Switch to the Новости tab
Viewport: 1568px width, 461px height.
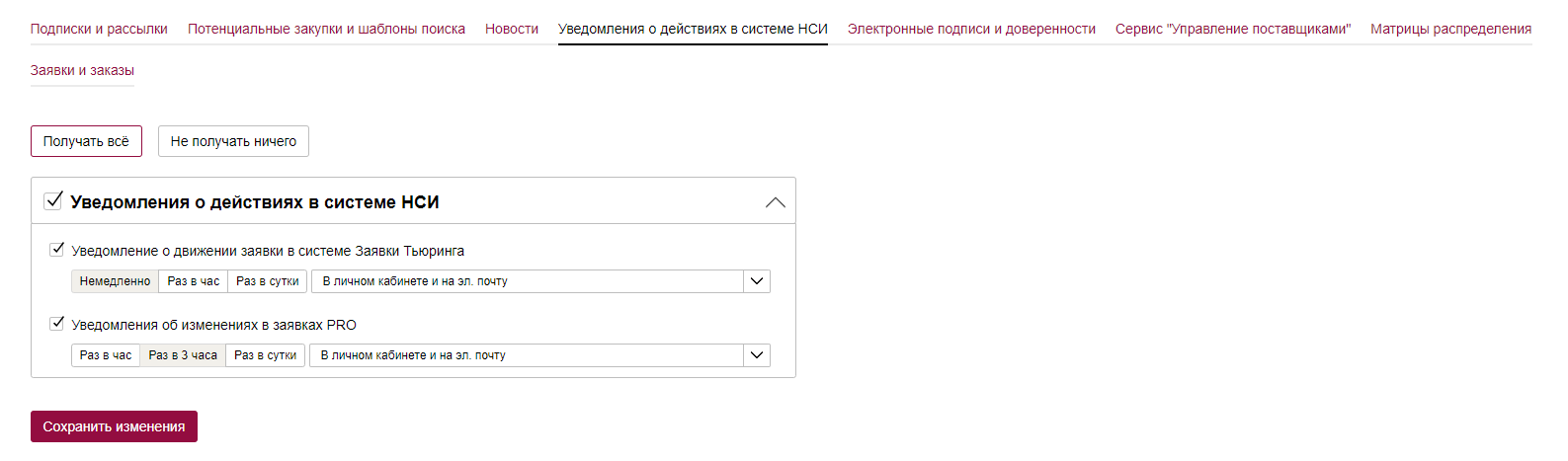512,30
